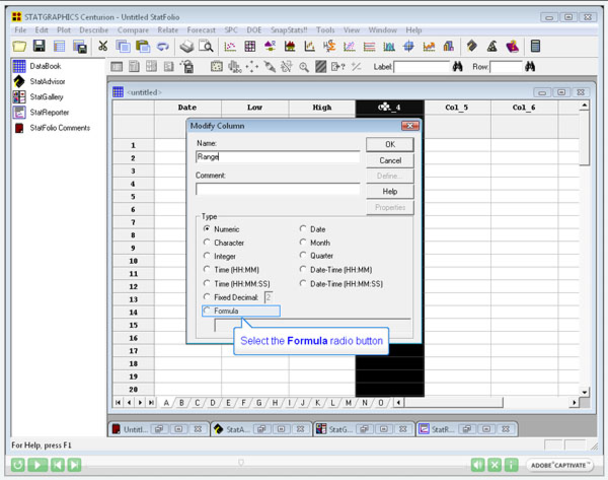
Task: Click into the Name input field
Action: click(278, 157)
